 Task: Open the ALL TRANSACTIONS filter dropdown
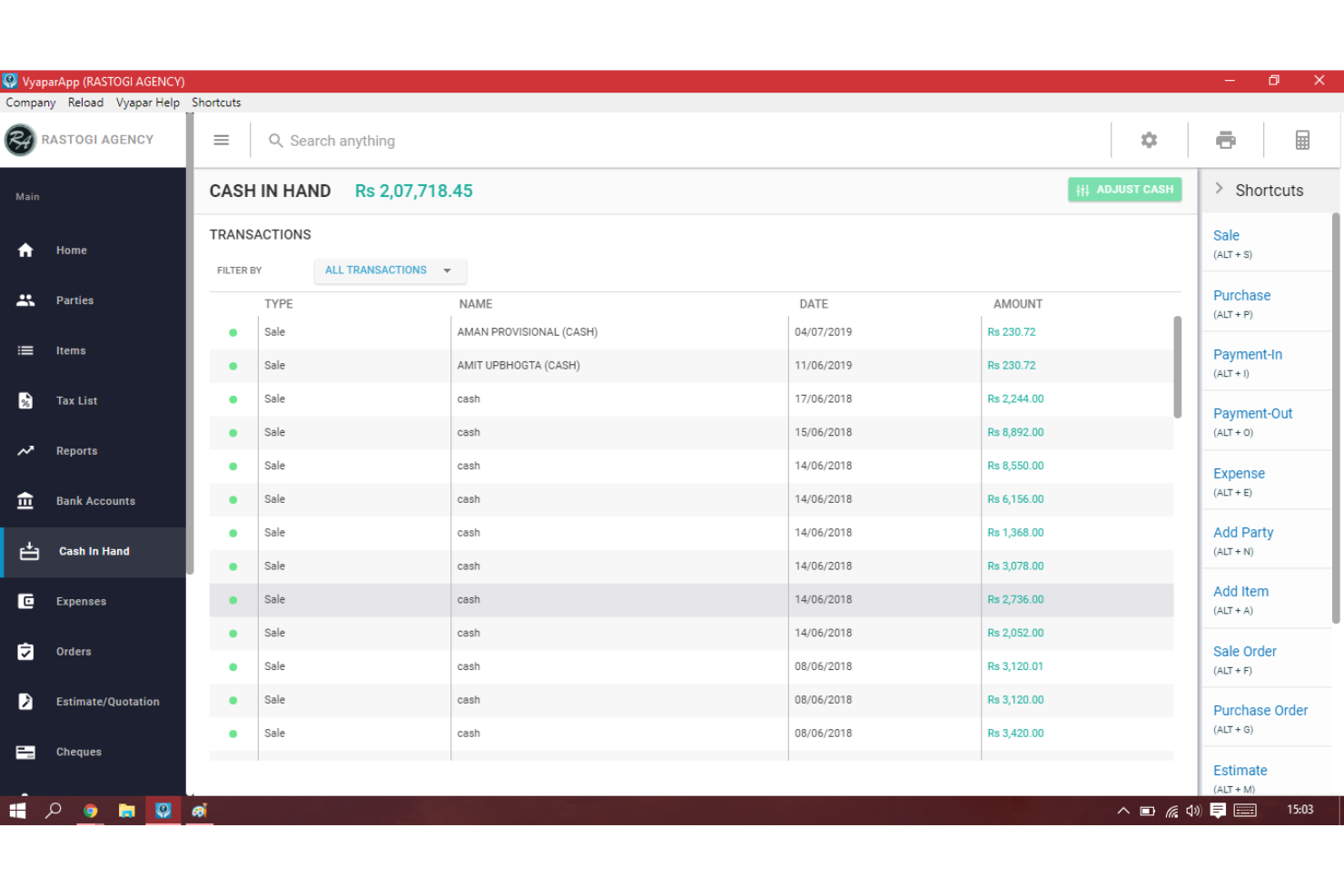pos(390,270)
